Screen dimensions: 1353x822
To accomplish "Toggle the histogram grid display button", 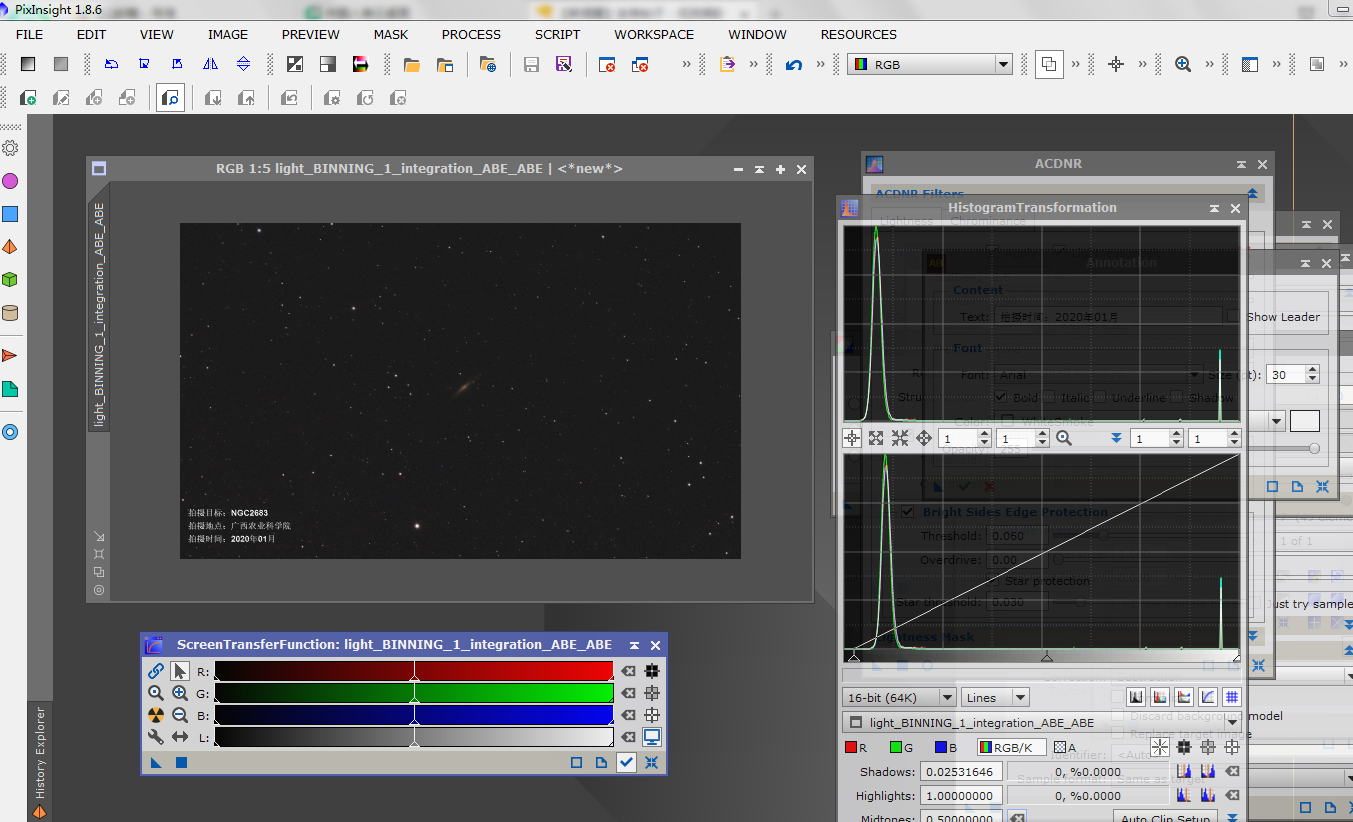I will [1232, 697].
